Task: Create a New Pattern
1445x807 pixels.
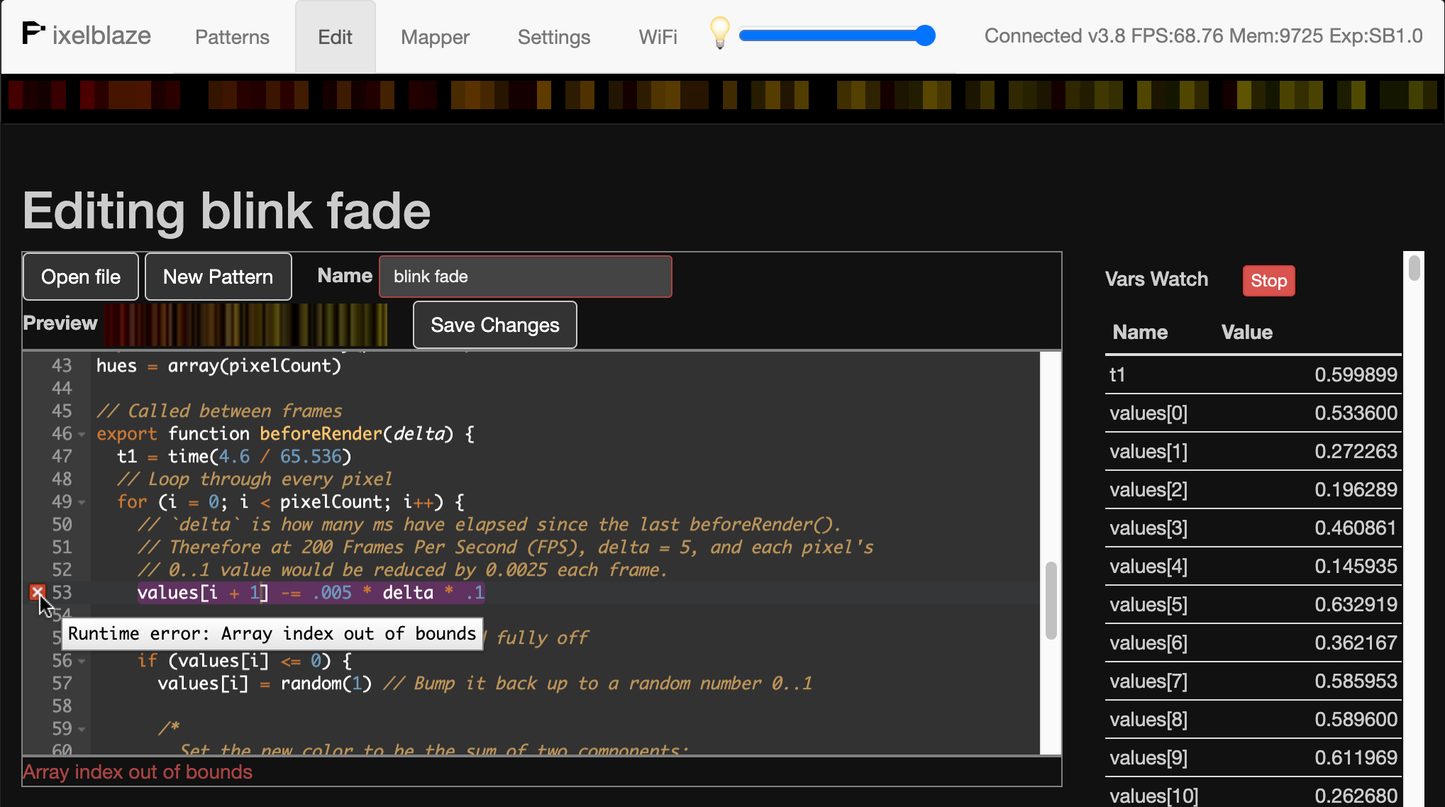Action: 218,277
